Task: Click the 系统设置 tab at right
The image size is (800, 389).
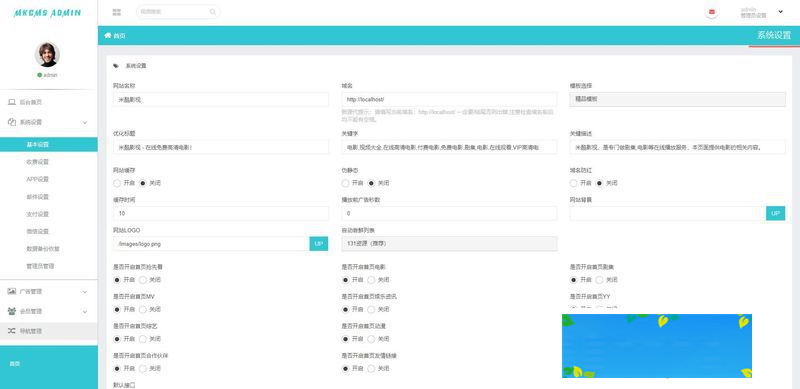Action: pos(774,35)
